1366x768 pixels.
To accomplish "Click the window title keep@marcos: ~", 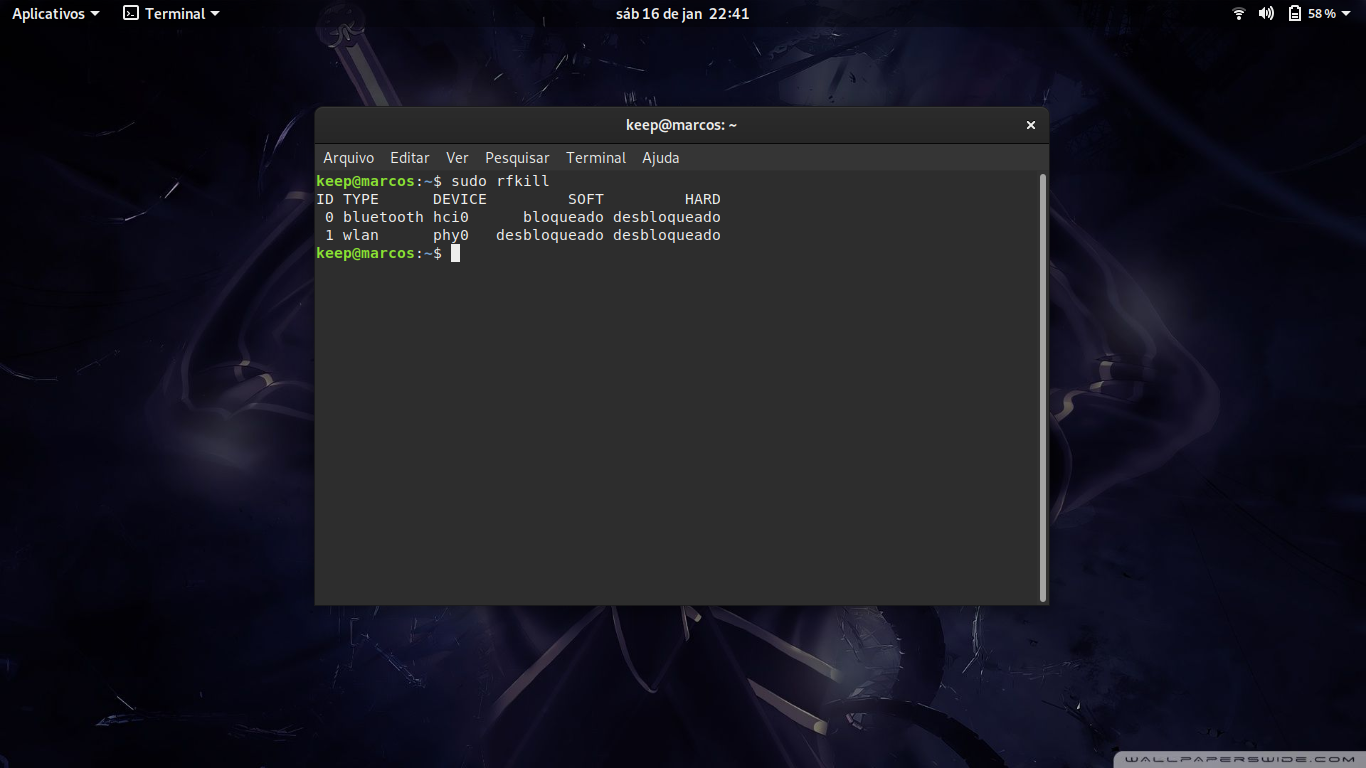I will [681, 125].
